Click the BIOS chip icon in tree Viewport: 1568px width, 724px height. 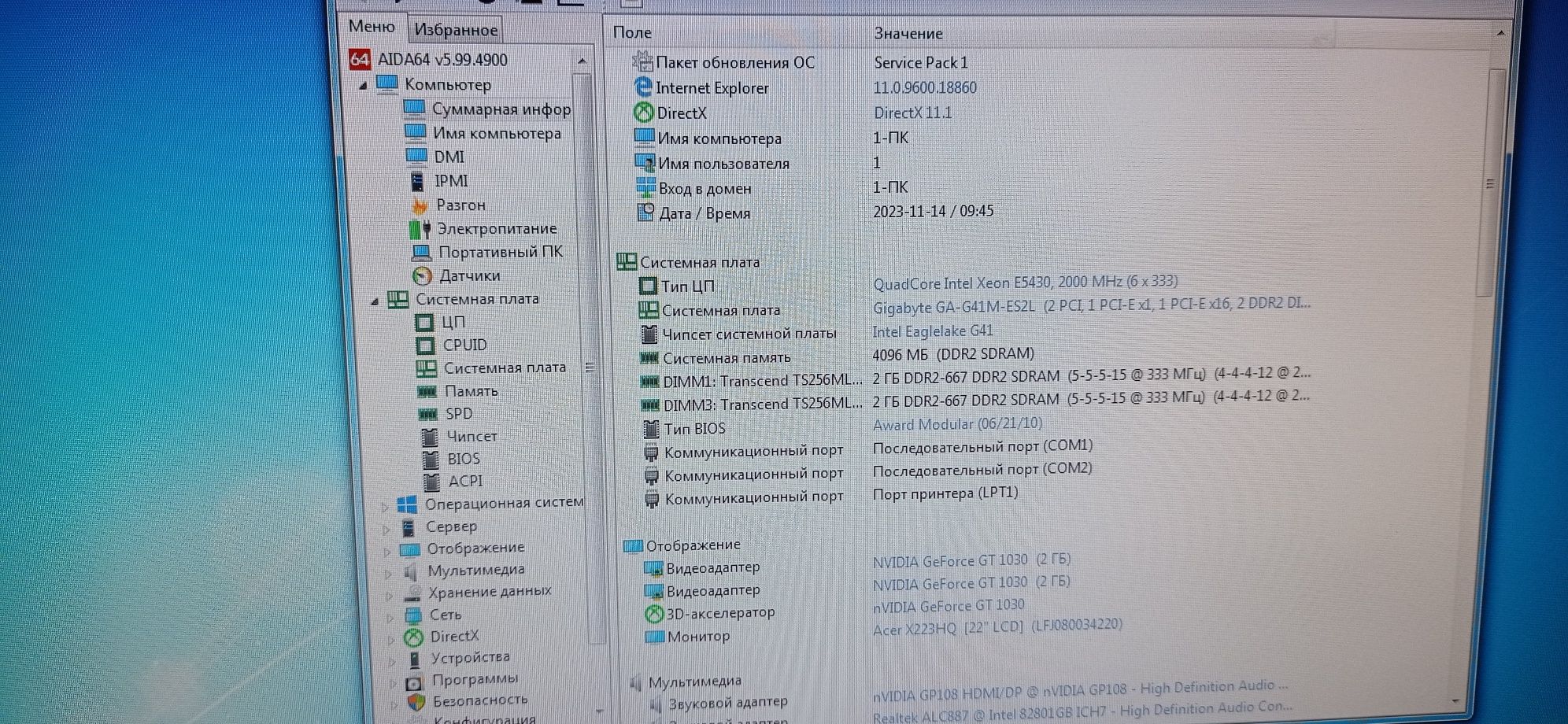(x=431, y=460)
